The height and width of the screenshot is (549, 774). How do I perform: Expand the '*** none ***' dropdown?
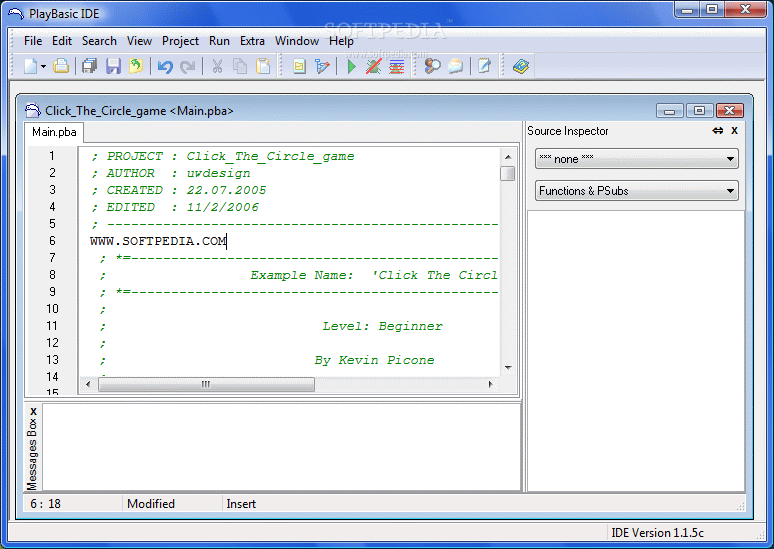point(637,159)
